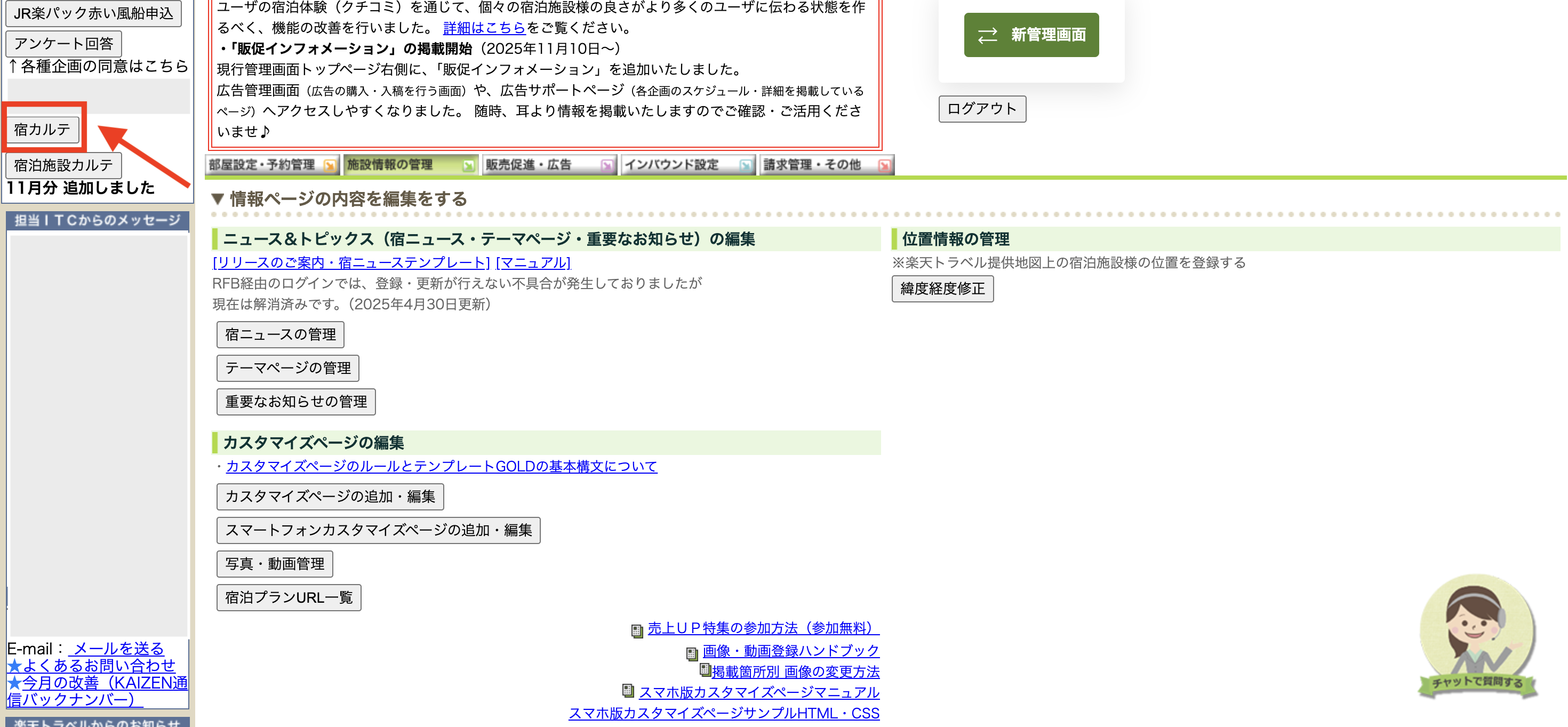Open 宿ニュースの管理
The height and width of the screenshot is (727, 1568).
pyautogui.click(x=280, y=334)
